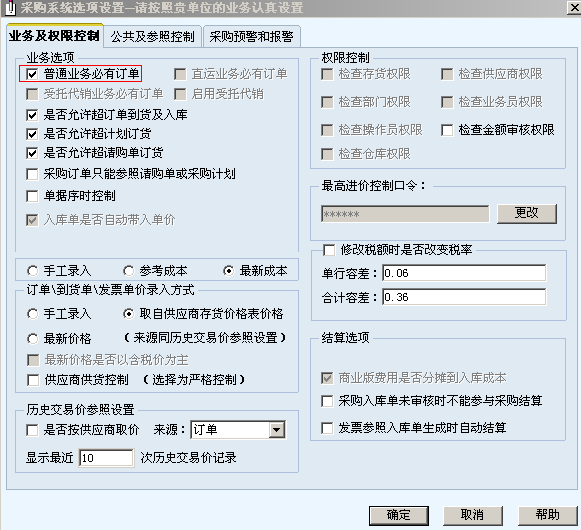Image resolution: width=581 pixels, height=530 pixels.
Task: Toggle 是否允许超订单到货及入库 checkbox
Action: [x=32, y=115]
